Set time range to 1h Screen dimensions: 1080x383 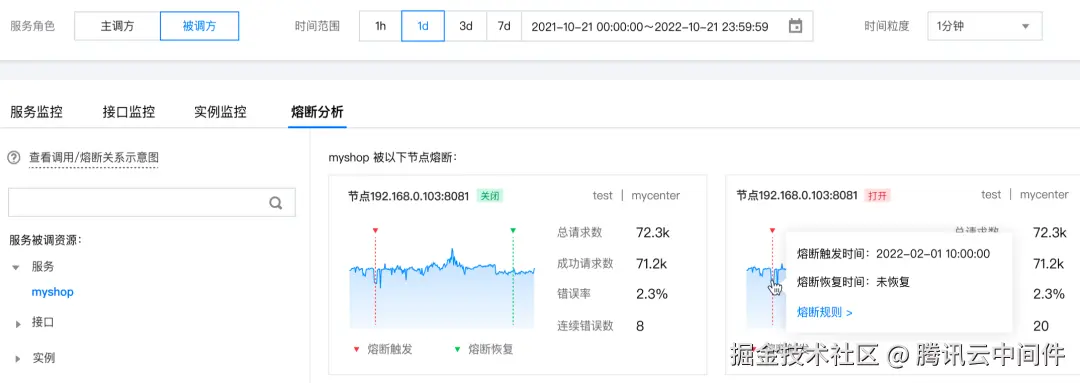380,26
